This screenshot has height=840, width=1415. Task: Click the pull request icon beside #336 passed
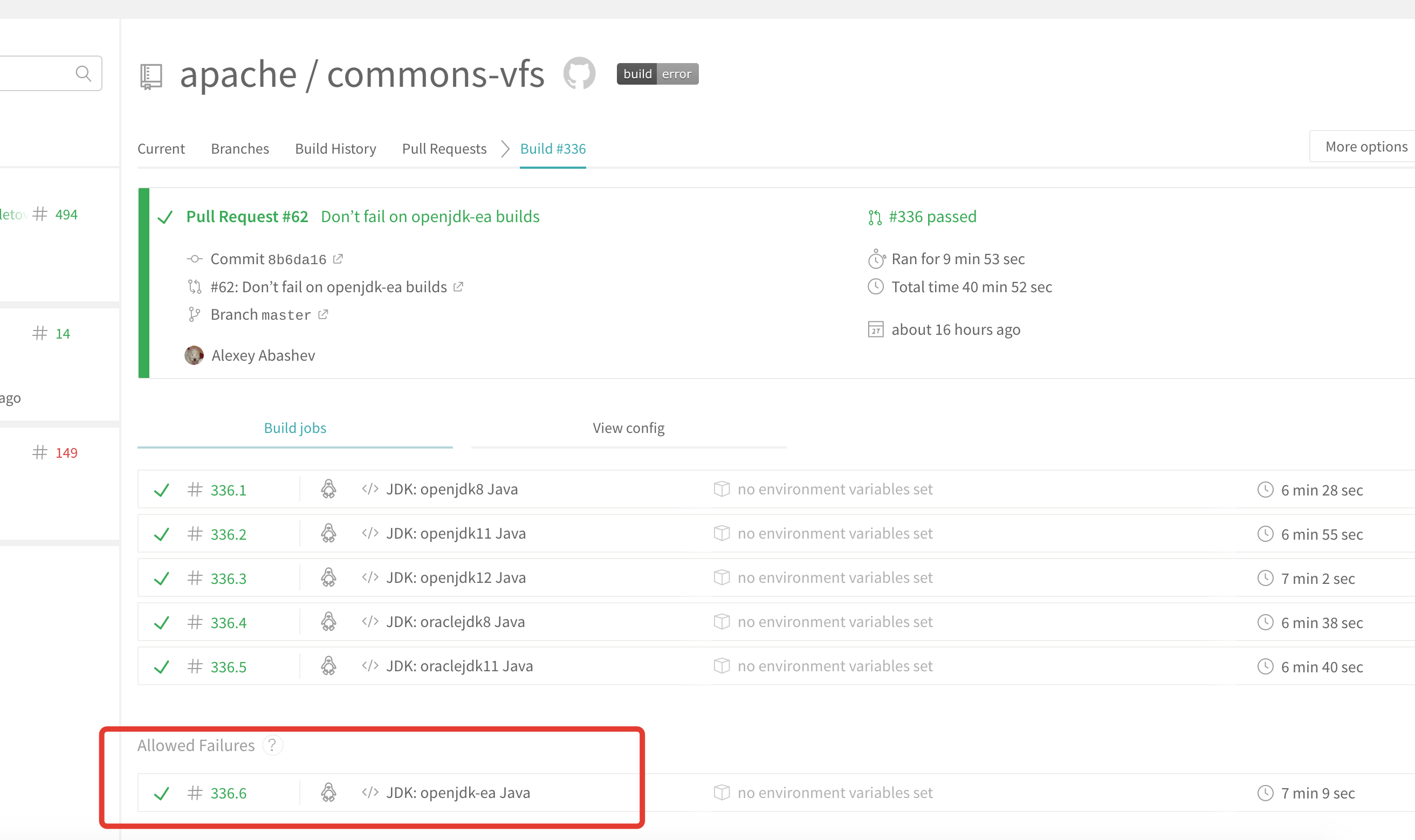pos(875,217)
